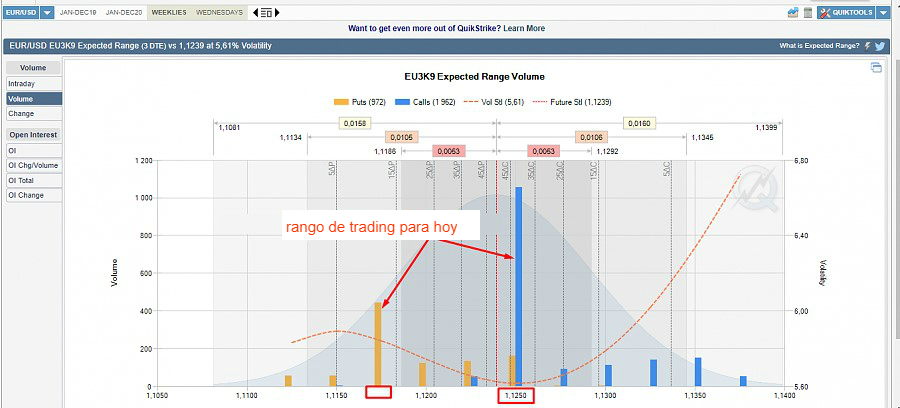The width and height of the screenshot is (900, 408).
Task: Click the lightning bolt icon in header
Action: click(867, 47)
